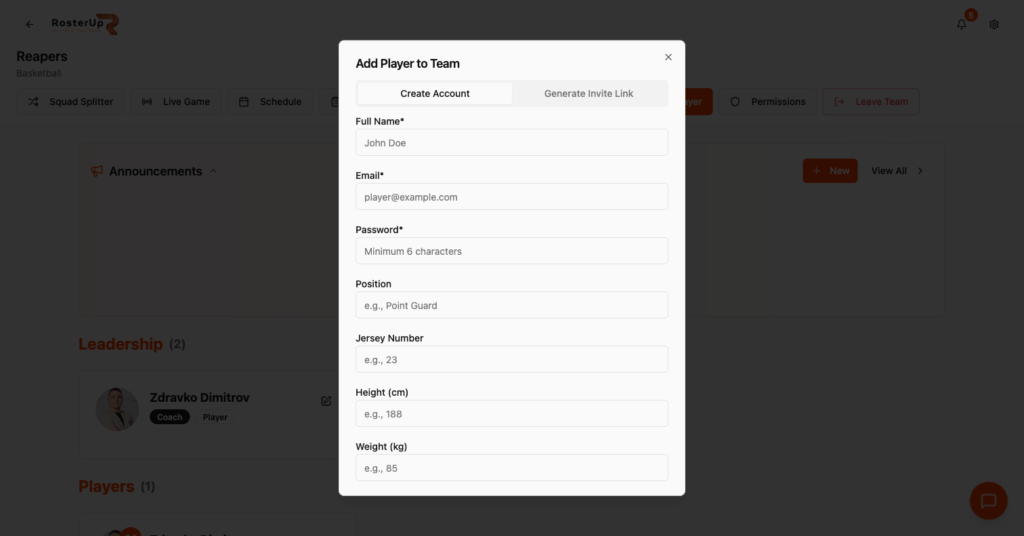1024x536 pixels.
Task: Open Live Game
Action: tap(176, 102)
